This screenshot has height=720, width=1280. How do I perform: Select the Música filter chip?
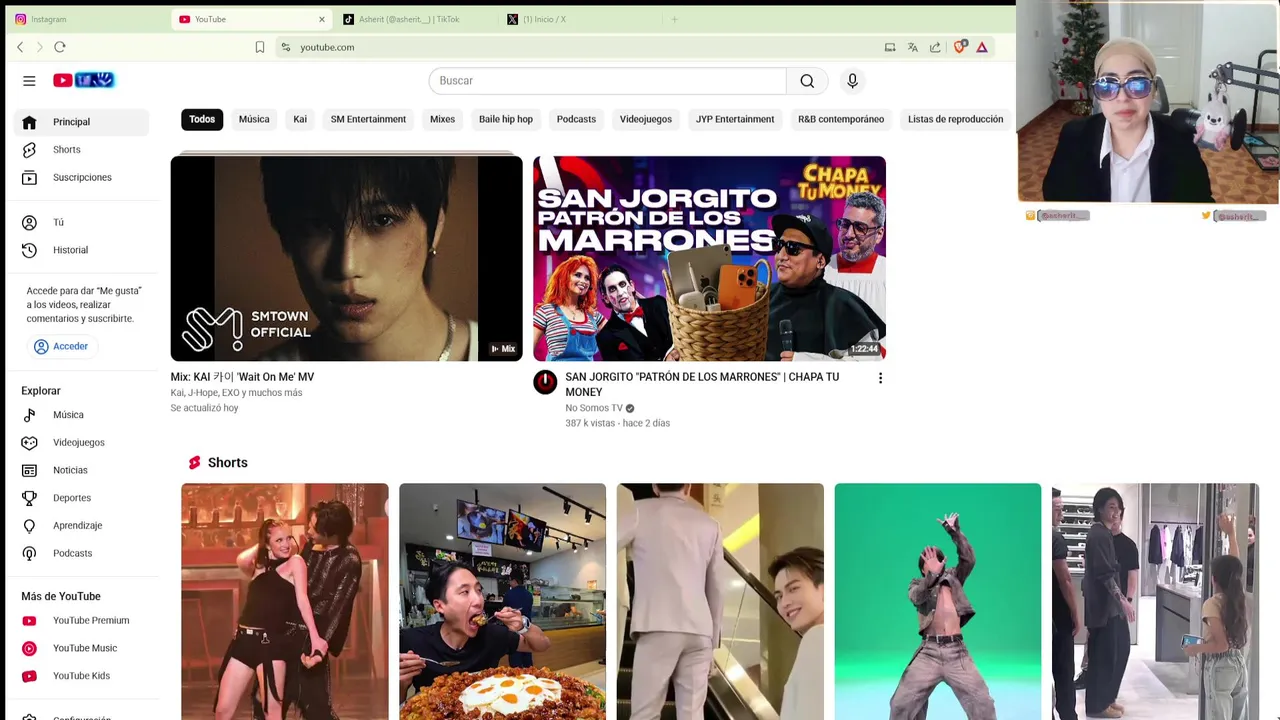pos(254,119)
